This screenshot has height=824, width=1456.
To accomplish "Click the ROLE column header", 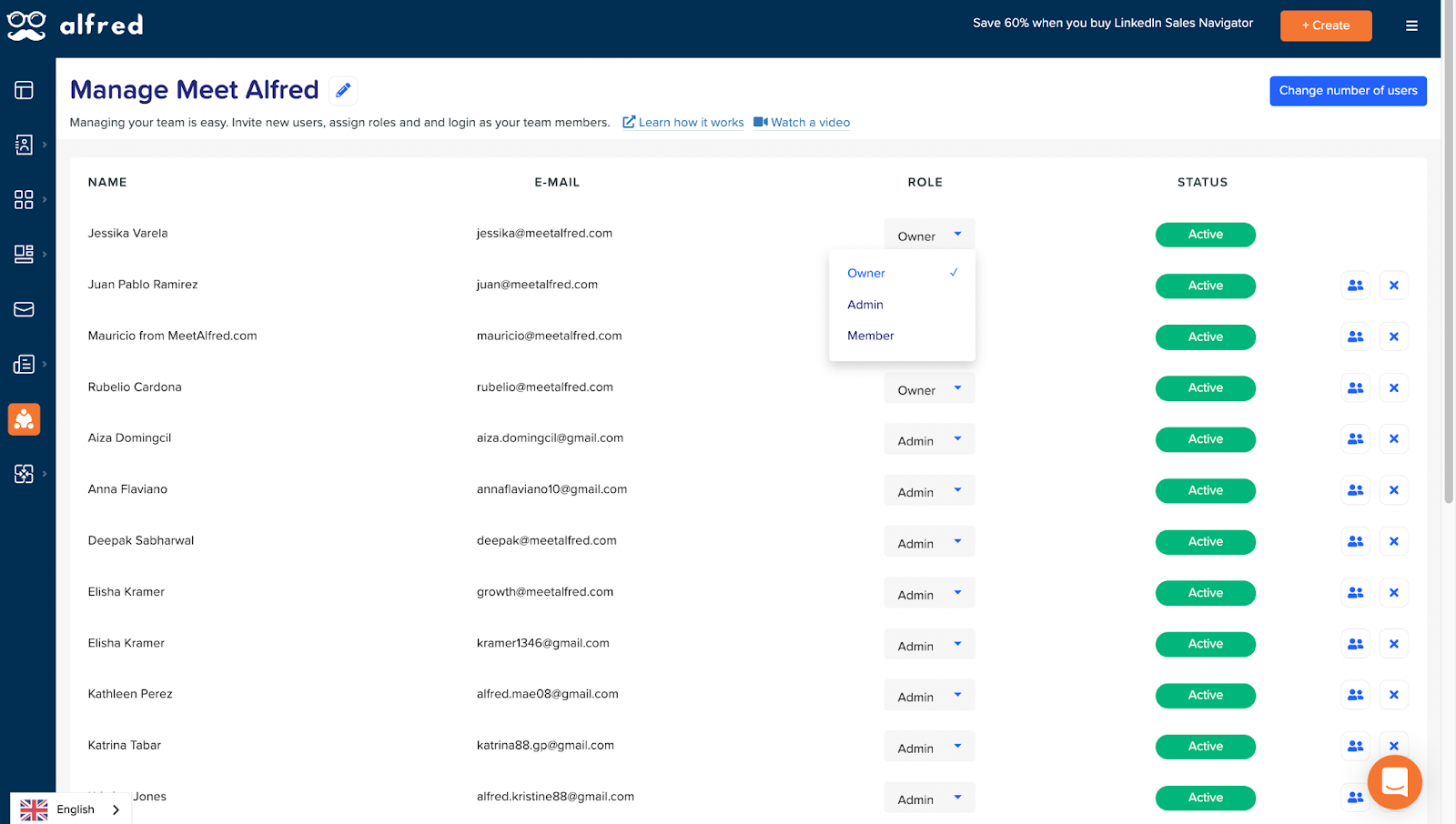I will tap(925, 182).
